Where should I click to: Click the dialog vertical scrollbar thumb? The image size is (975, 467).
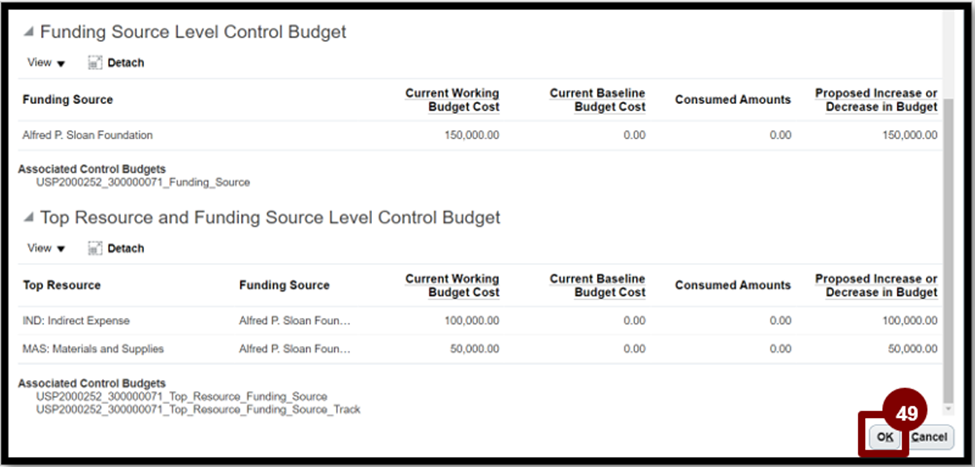click(948, 249)
